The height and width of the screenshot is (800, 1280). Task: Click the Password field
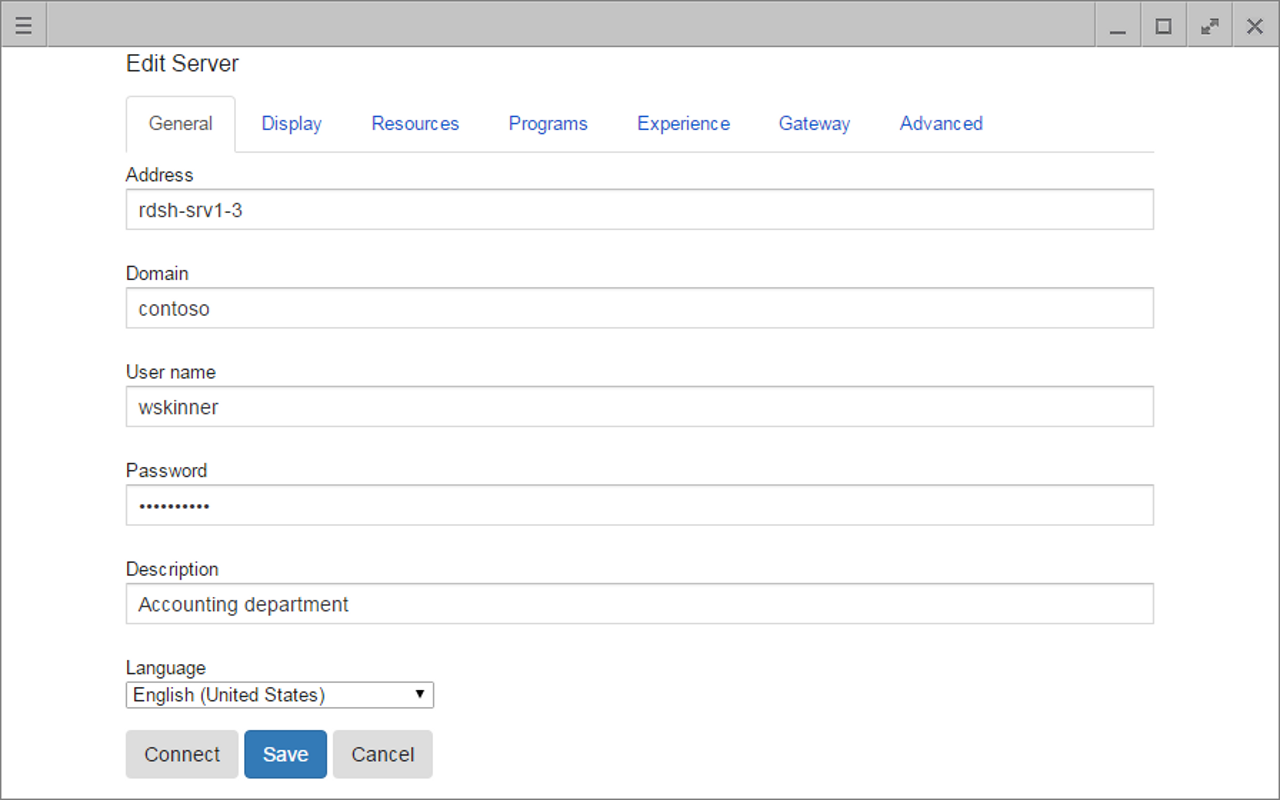(640, 506)
